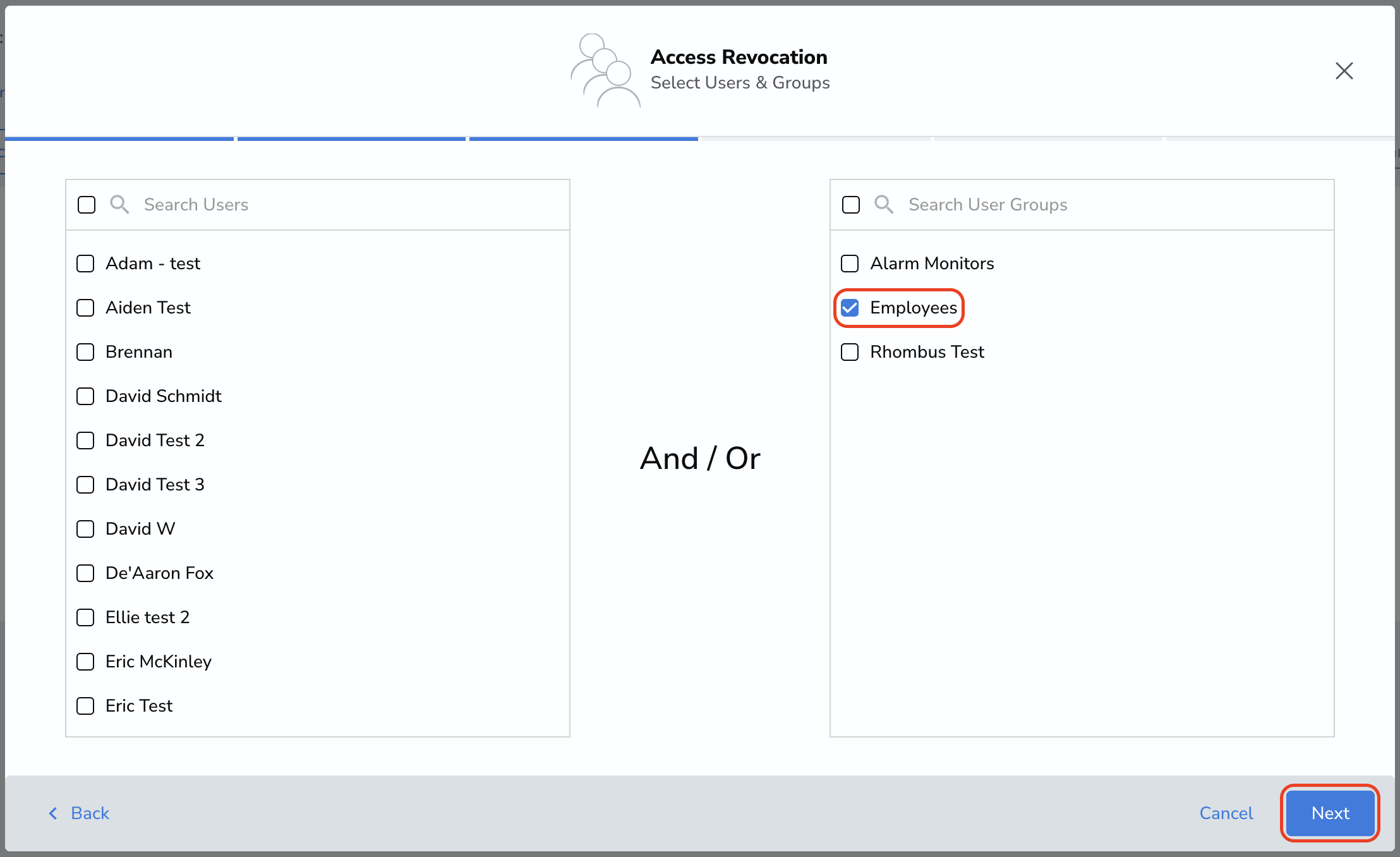Click the Back chevron arrow
1400x857 pixels.
coord(53,813)
